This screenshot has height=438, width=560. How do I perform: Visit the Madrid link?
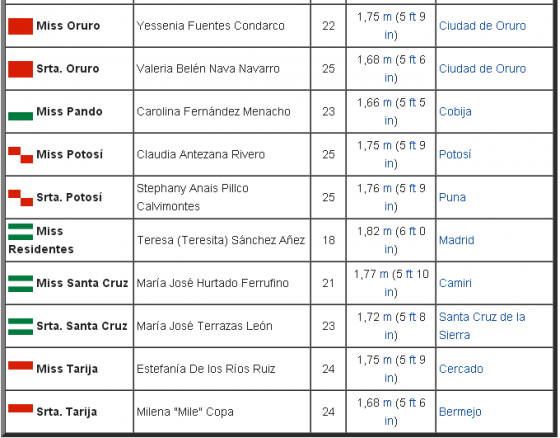(x=456, y=240)
